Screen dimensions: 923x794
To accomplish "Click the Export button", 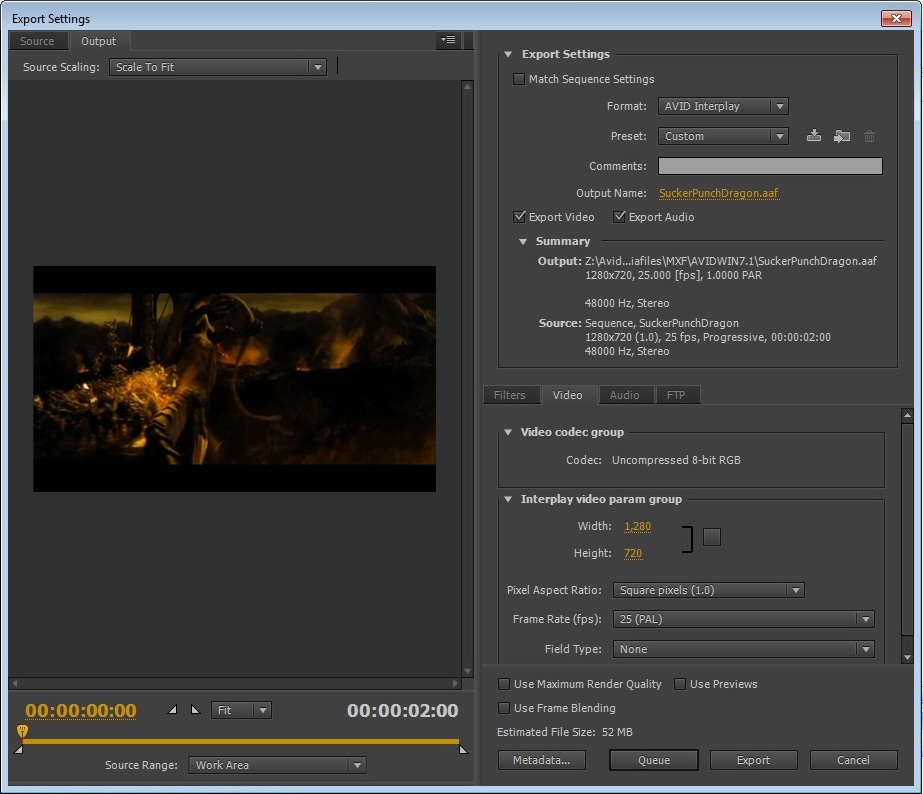I will coord(753,760).
